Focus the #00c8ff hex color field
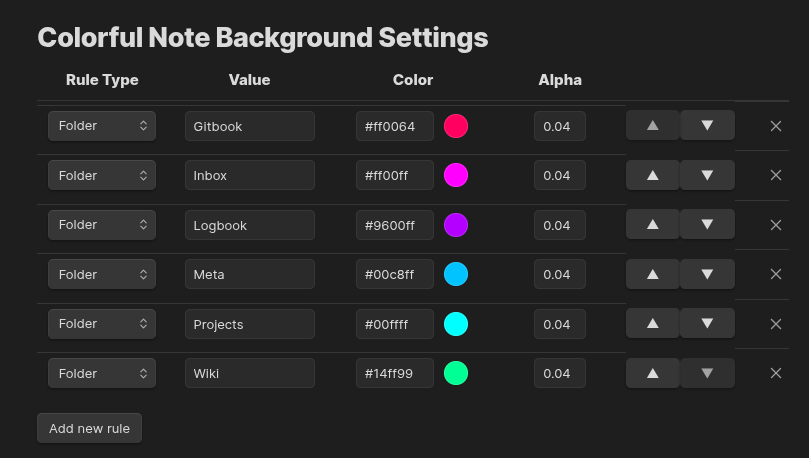Viewport: 809px width, 458px height. click(x=395, y=274)
